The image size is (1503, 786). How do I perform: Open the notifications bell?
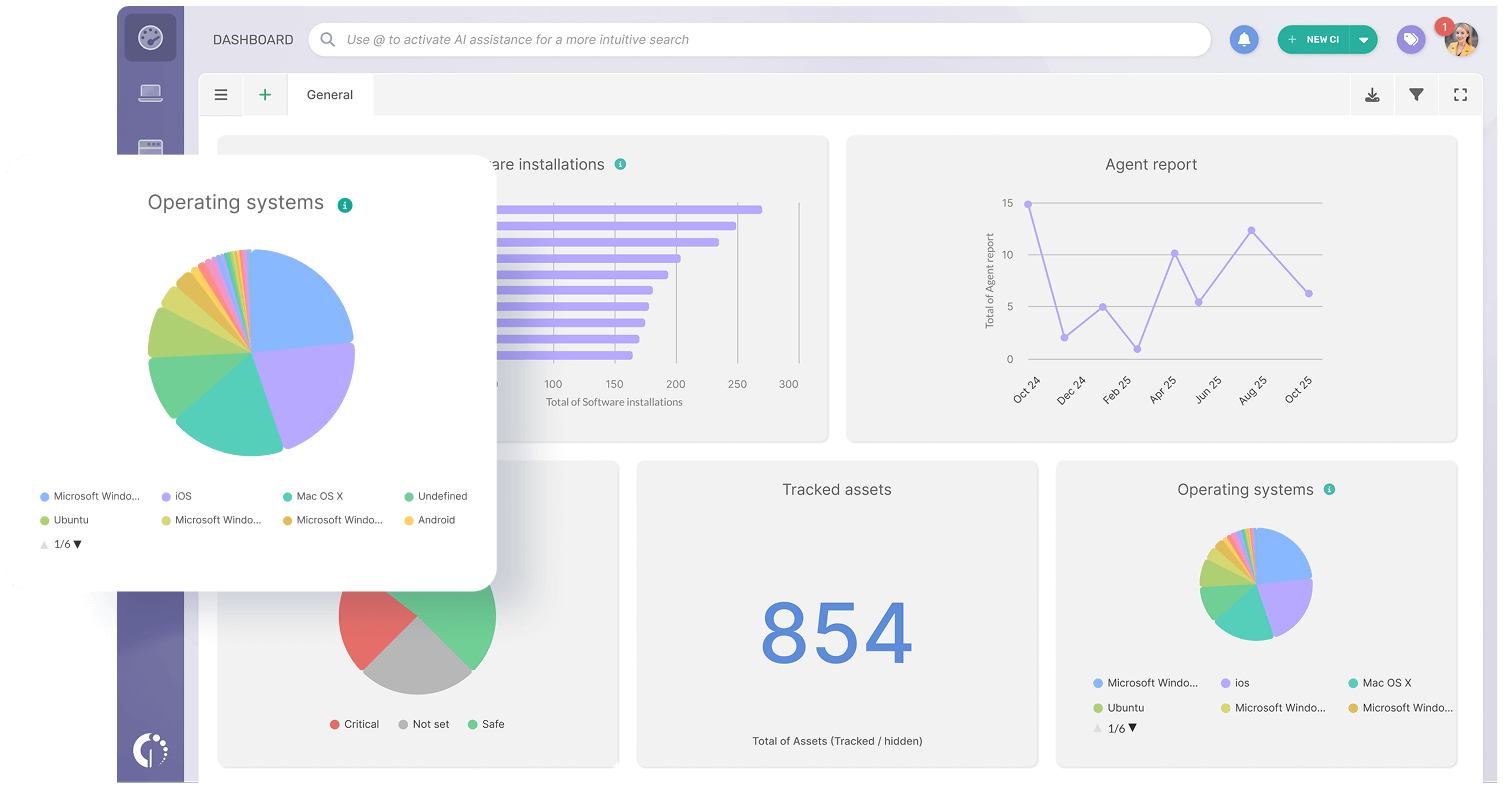1244,40
